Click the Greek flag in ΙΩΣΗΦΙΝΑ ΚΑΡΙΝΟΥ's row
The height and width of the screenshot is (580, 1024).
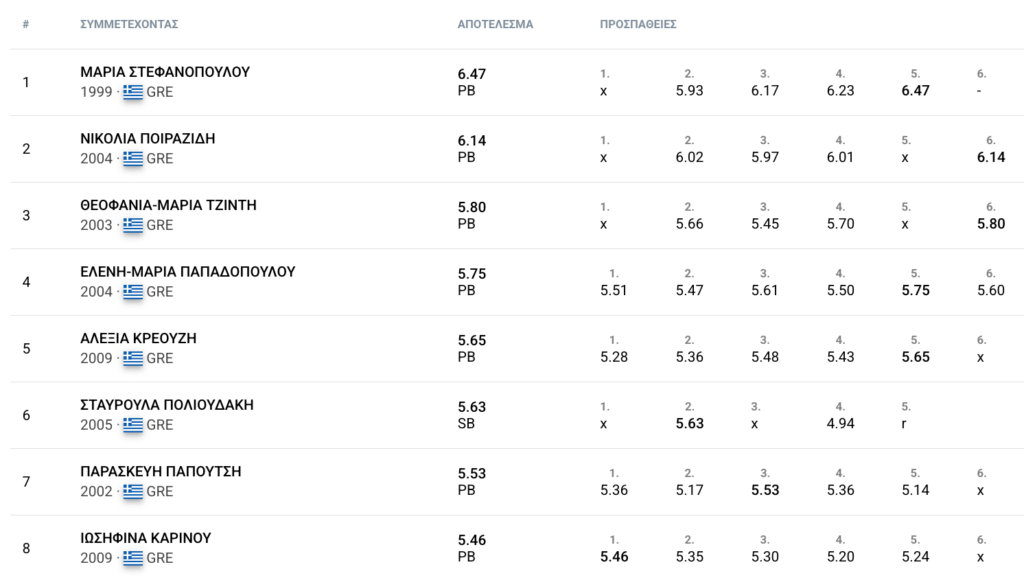pos(133,558)
